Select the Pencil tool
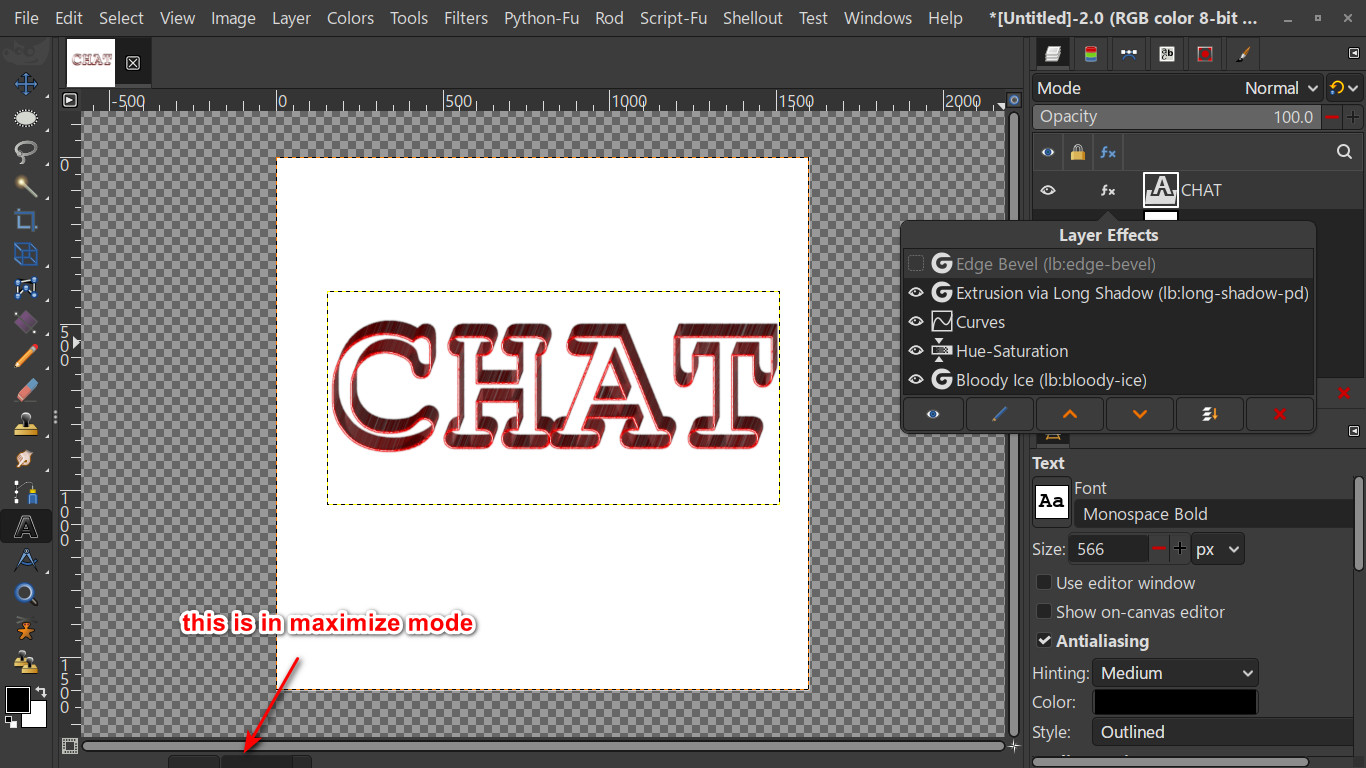Screen dimensions: 1366x768 tap(26, 356)
